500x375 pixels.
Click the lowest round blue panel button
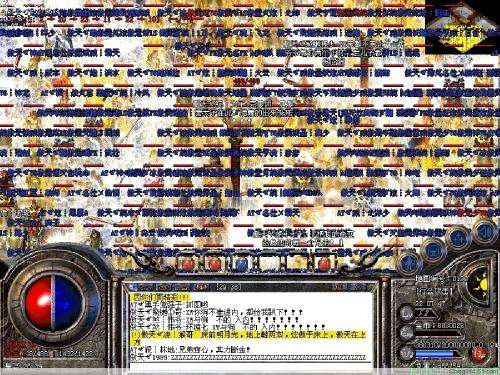coord(409,263)
